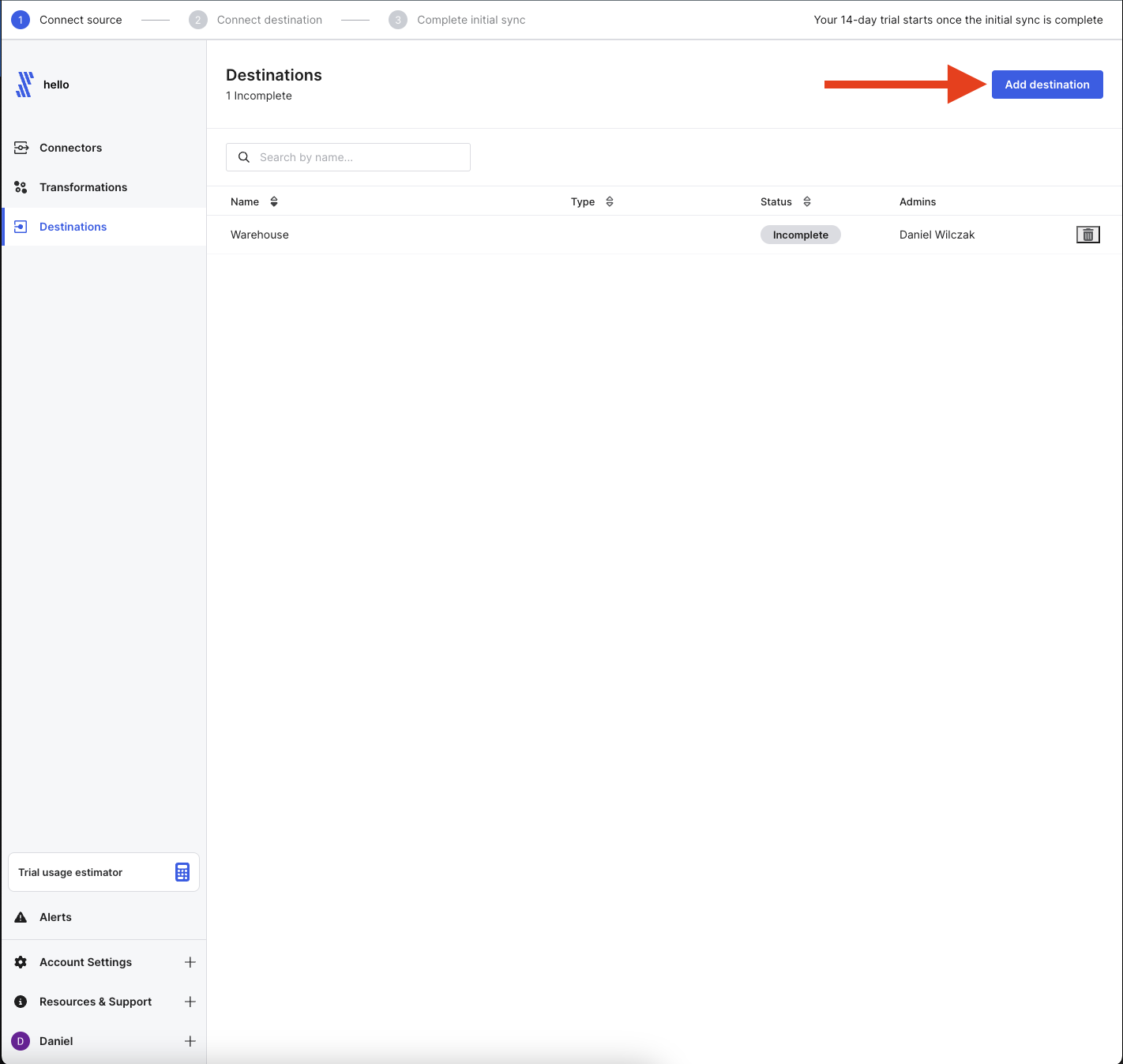The image size is (1123, 1064).
Task: Click the Connect source step label
Action: click(x=81, y=20)
